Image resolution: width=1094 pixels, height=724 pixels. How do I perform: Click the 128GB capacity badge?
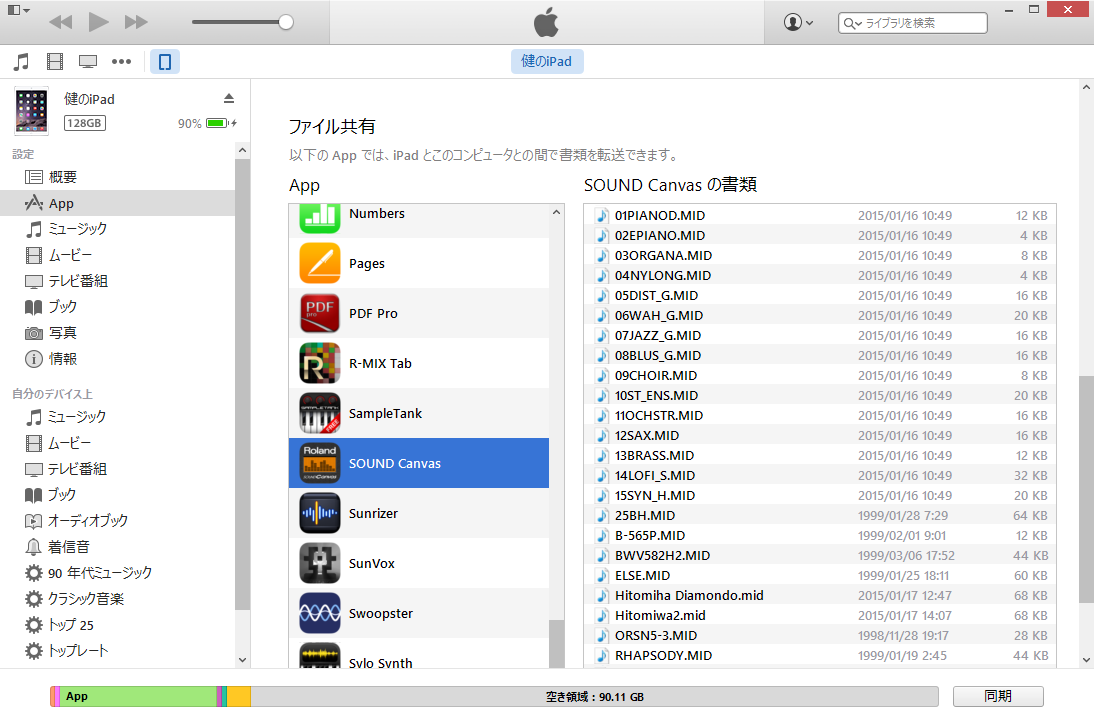84,123
